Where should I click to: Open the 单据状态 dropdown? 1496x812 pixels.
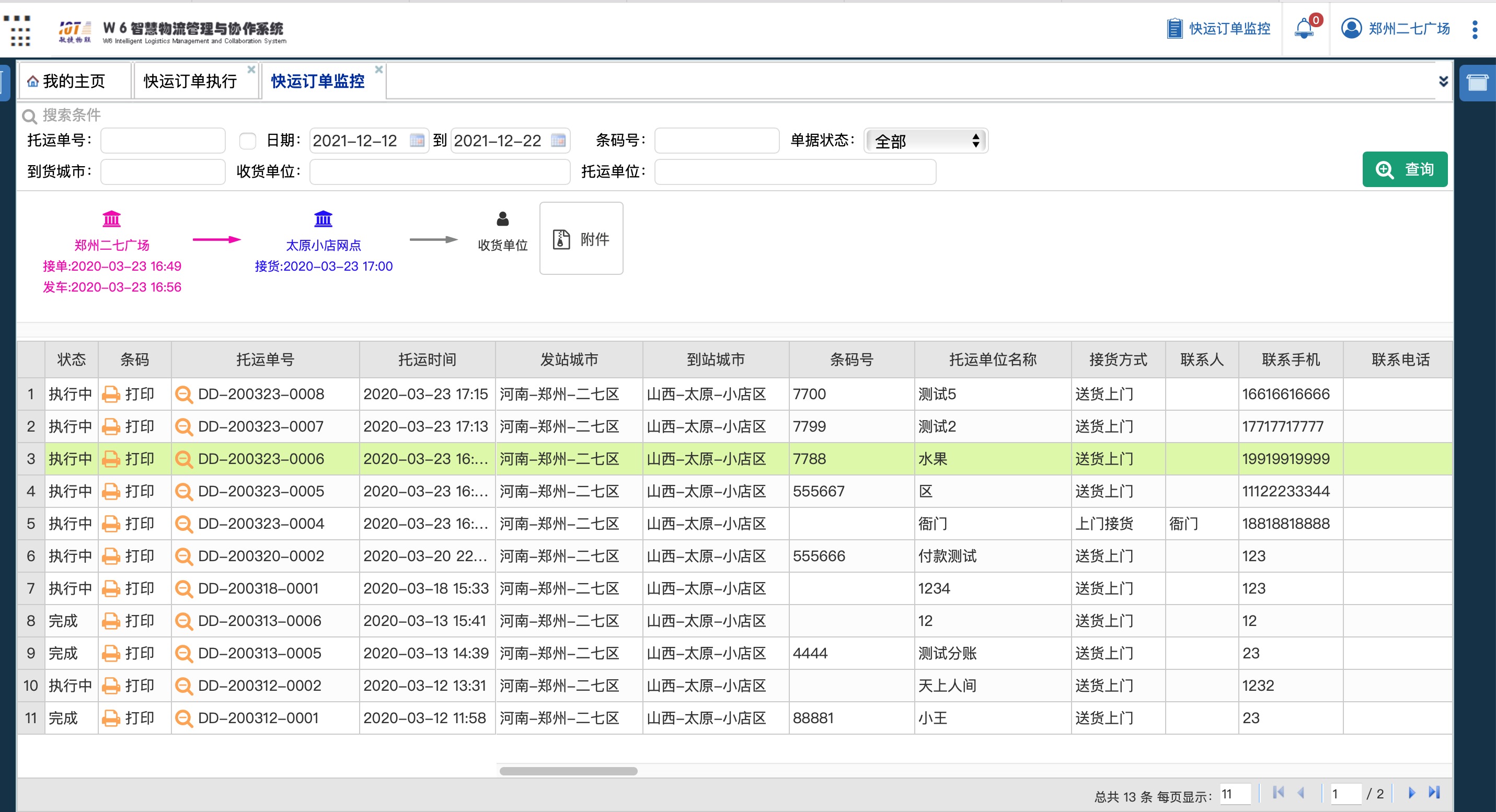tap(926, 141)
